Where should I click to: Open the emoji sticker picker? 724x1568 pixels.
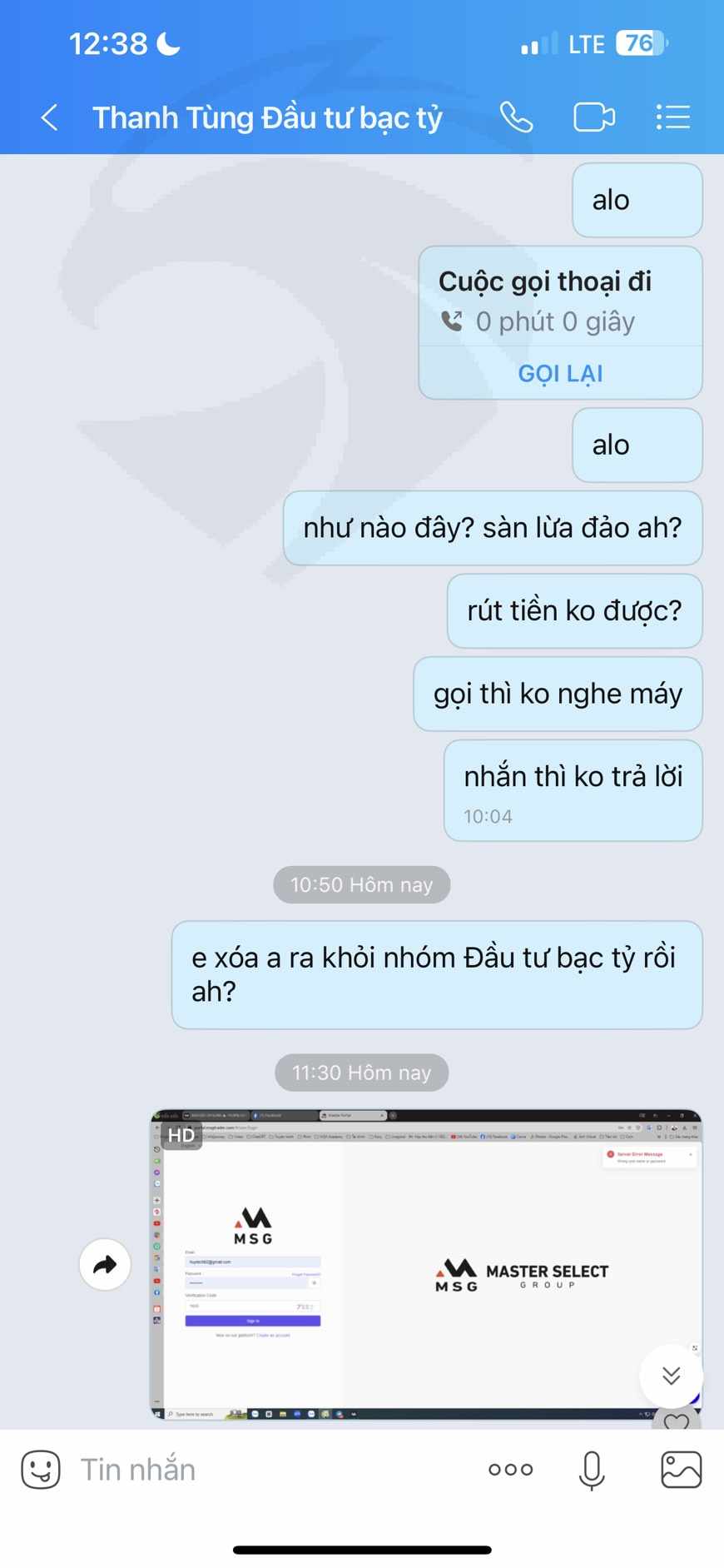[x=41, y=1470]
